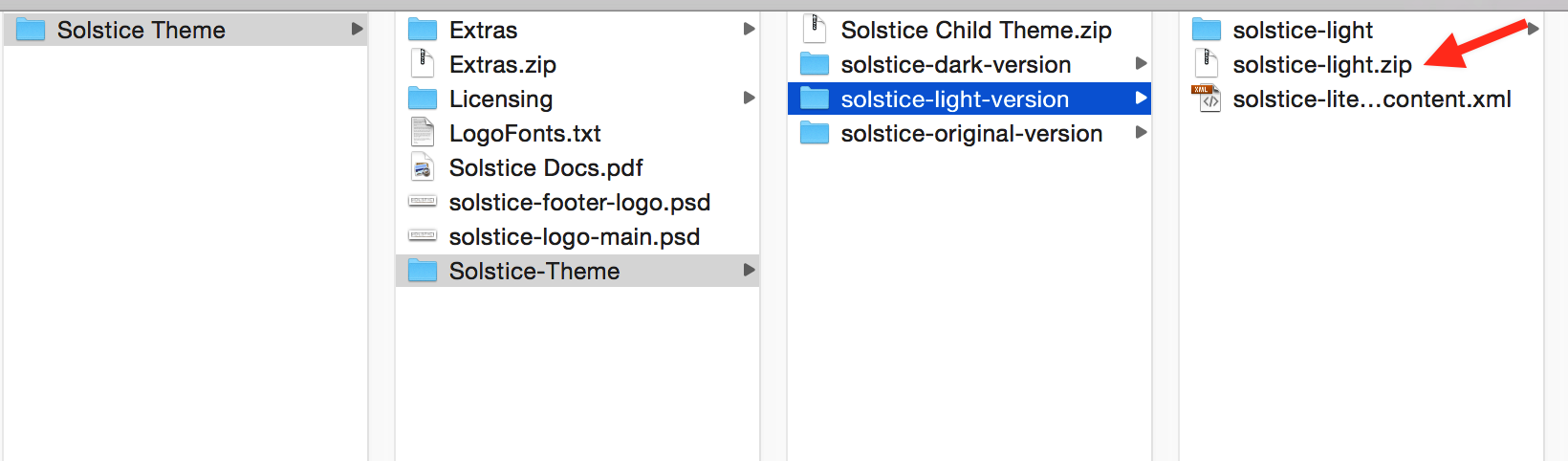The width and height of the screenshot is (1568, 461).
Task: Click the Licensing folder name
Action: tap(501, 99)
